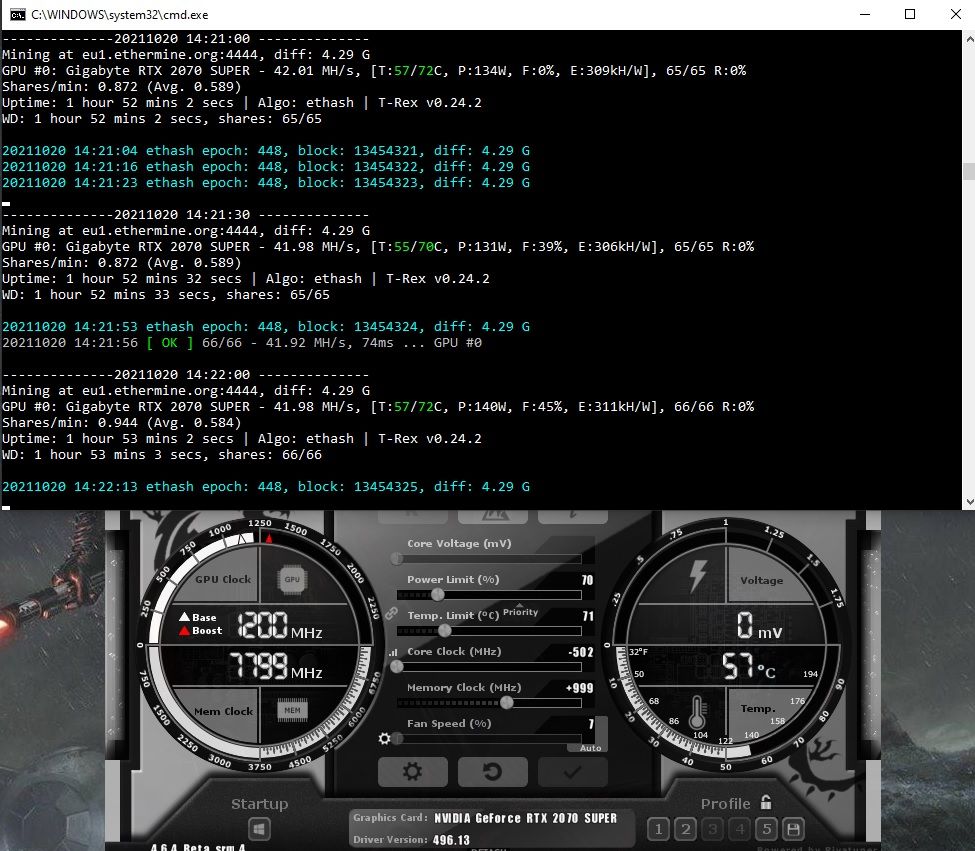Click the lightning bolt voltage icon
Screen dimensions: 975x851
coord(698,576)
